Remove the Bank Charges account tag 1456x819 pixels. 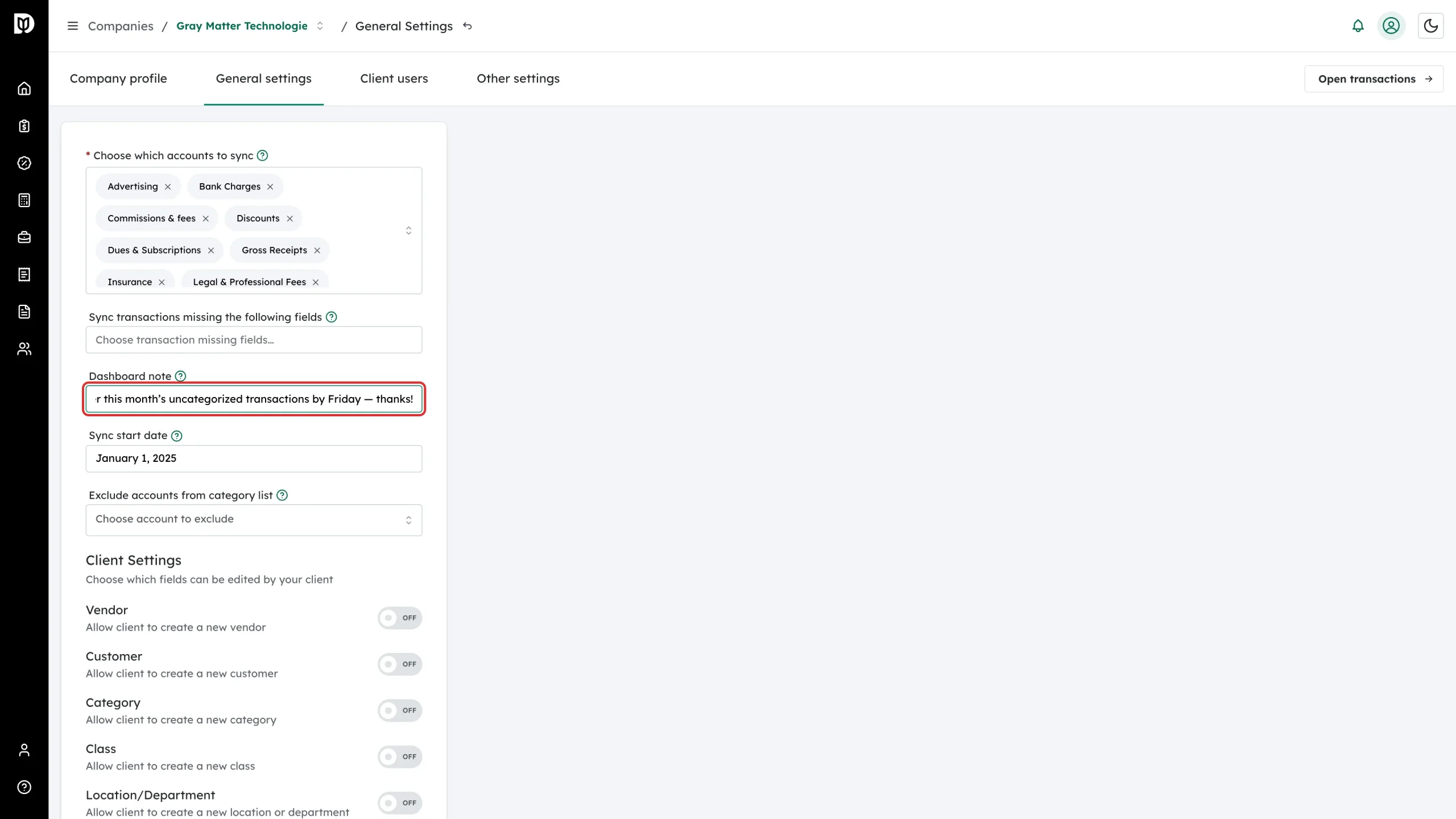(270, 187)
